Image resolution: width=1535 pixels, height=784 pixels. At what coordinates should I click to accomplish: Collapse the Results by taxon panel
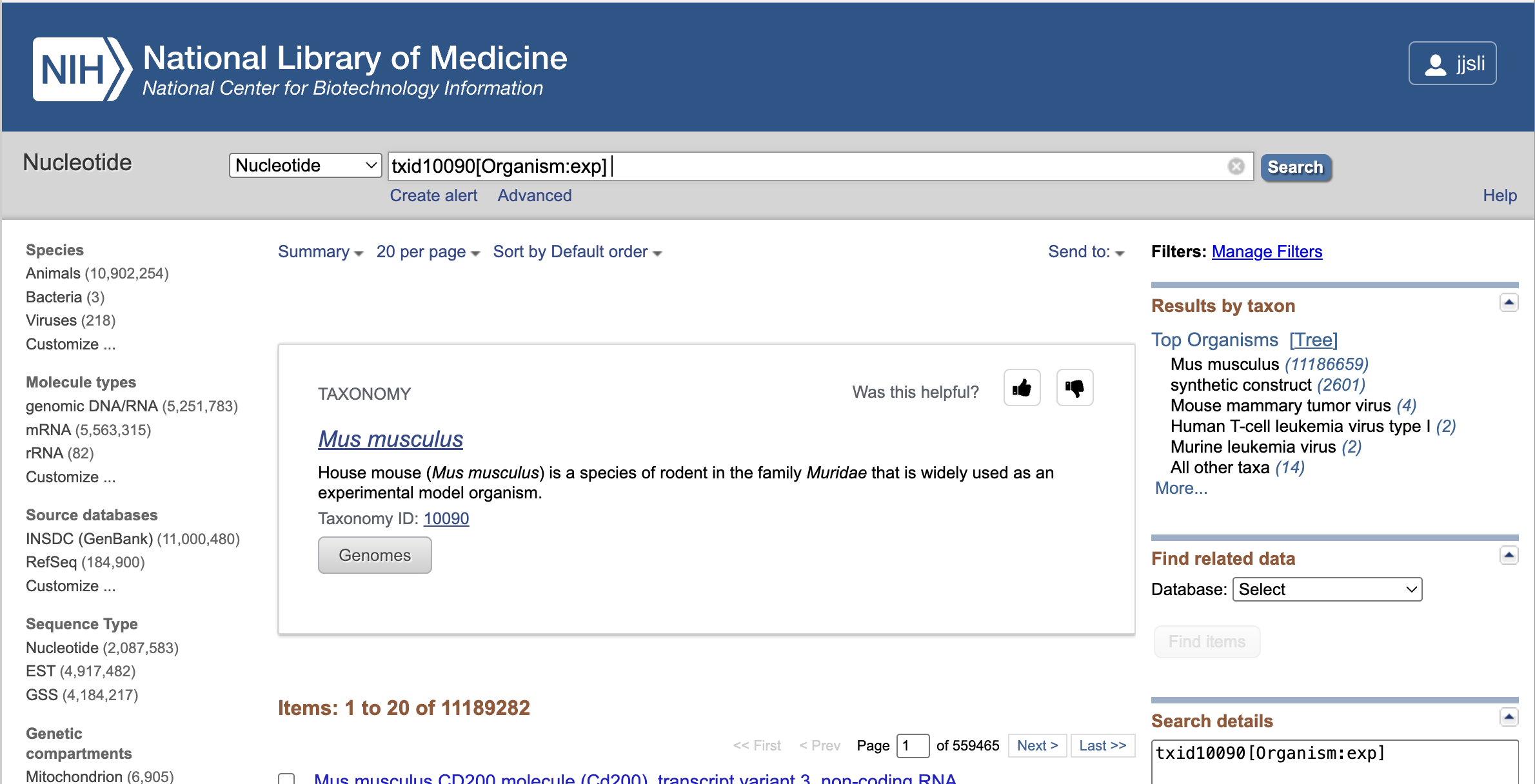[1509, 302]
